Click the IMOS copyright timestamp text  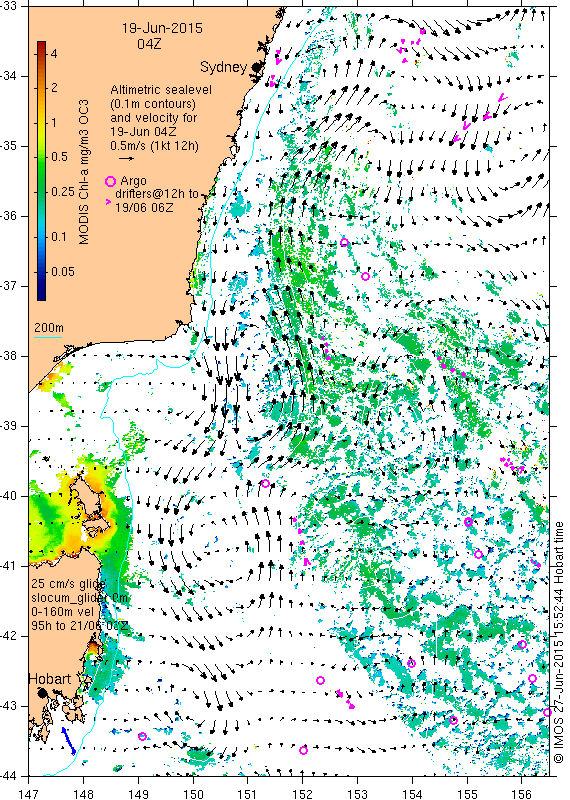(x=558, y=642)
